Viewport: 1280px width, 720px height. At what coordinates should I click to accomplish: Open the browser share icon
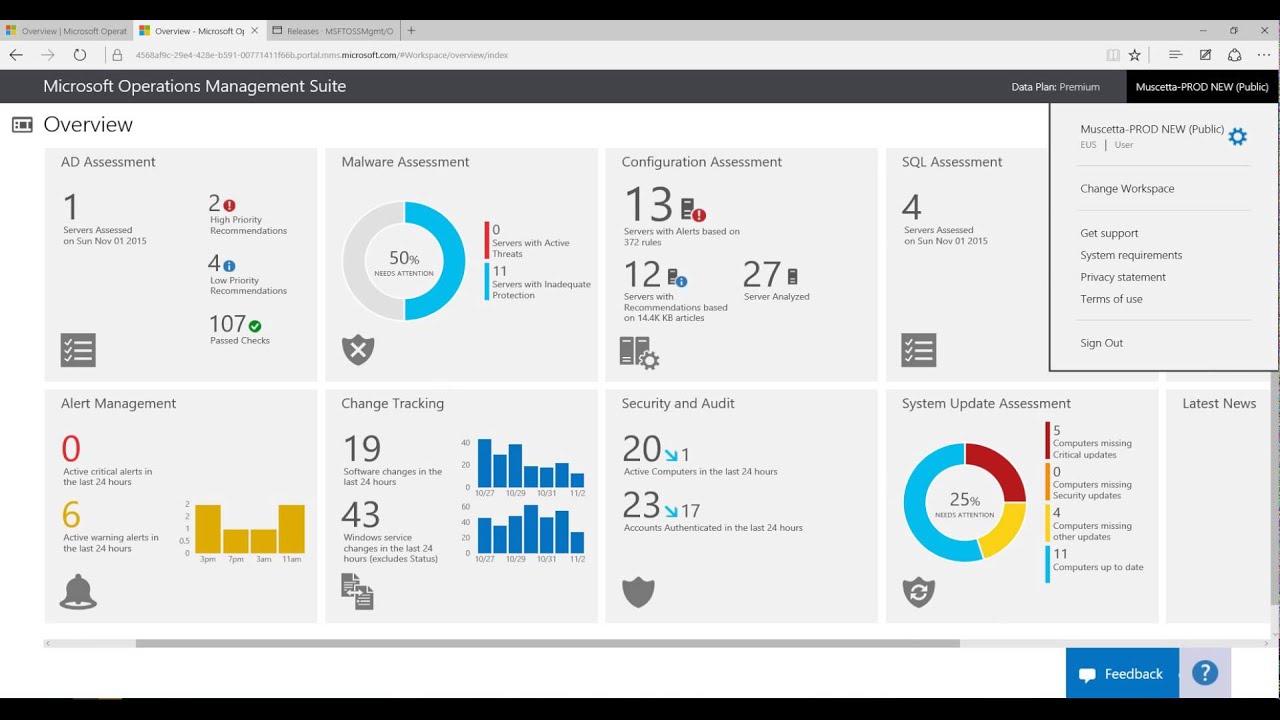tap(1235, 55)
